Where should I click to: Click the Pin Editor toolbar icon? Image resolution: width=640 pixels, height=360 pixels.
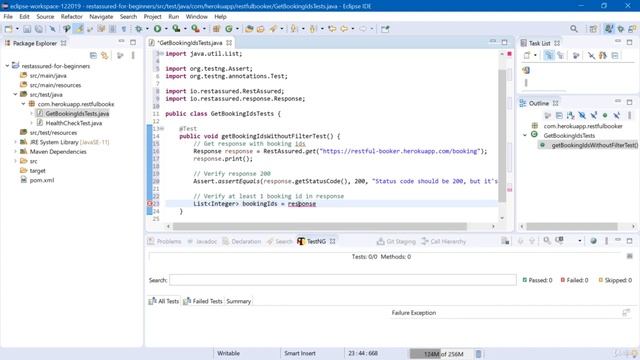point(385,29)
